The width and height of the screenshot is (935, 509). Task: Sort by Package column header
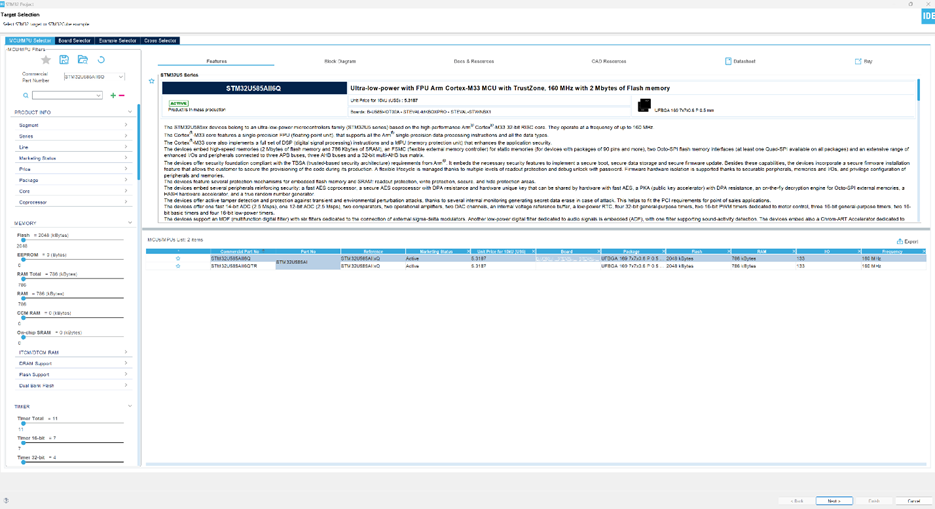point(632,252)
